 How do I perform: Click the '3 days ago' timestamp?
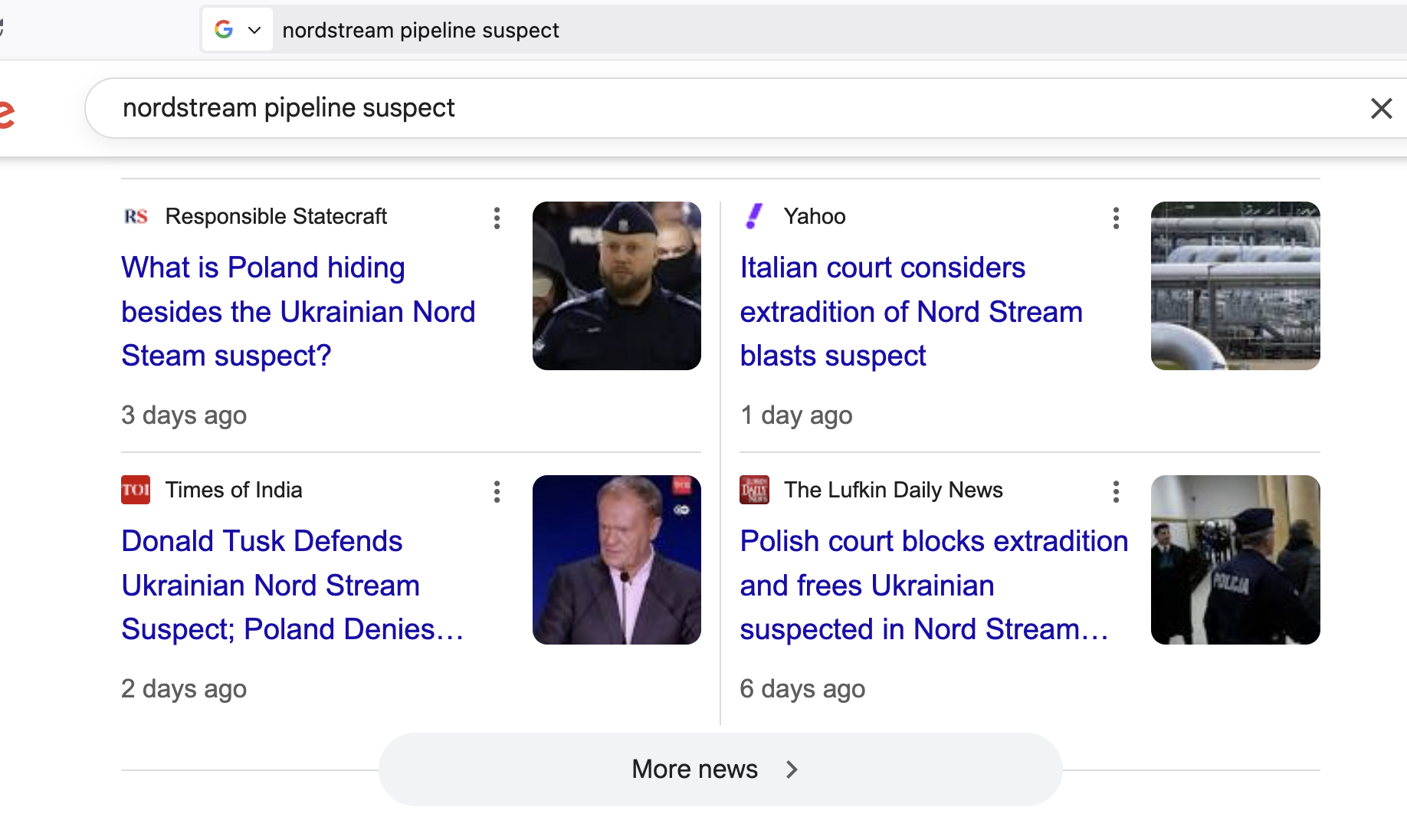click(x=184, y=415)
